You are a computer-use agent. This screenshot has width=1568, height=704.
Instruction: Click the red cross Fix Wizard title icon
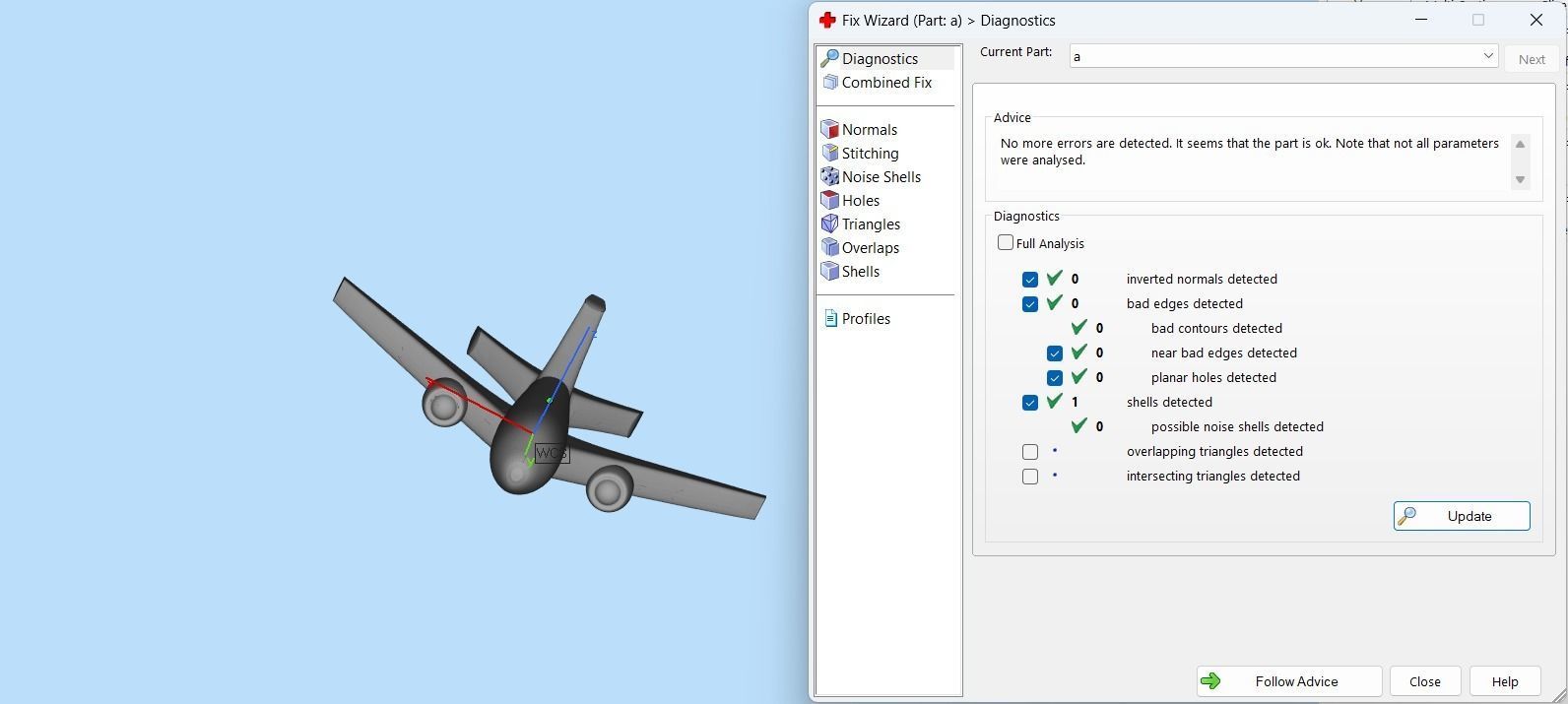(x=827, y=21)
